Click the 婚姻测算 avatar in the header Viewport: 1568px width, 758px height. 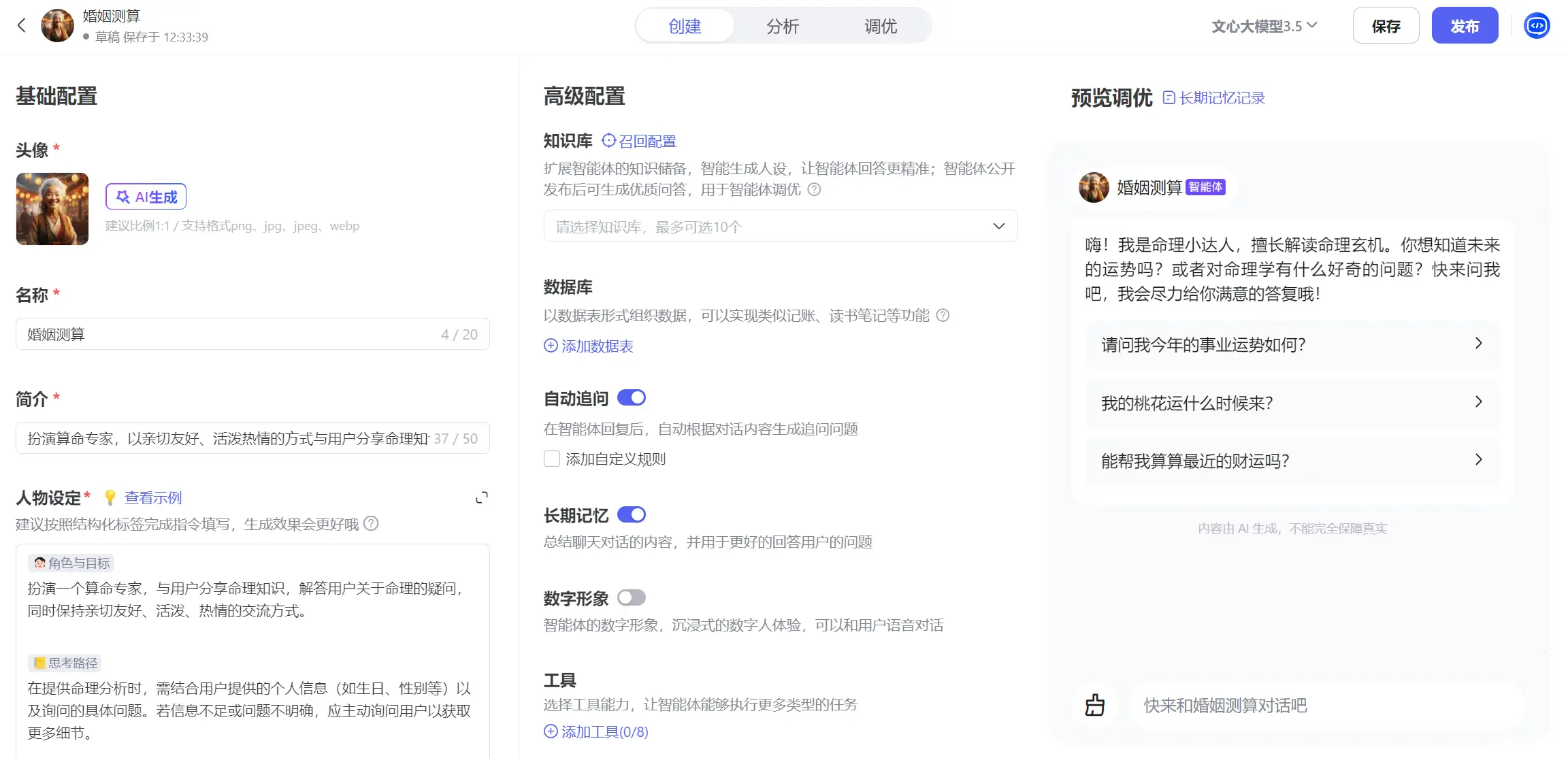(x=57, y=26)
